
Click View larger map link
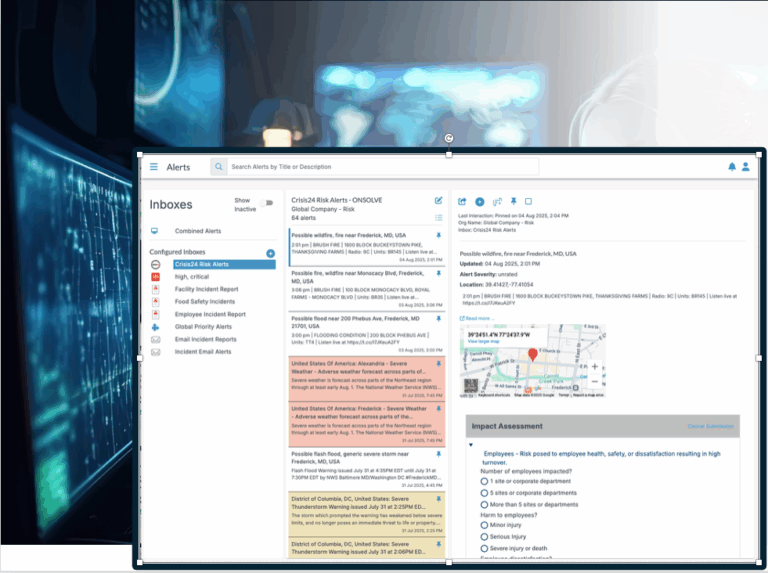[x=483, y=341]
